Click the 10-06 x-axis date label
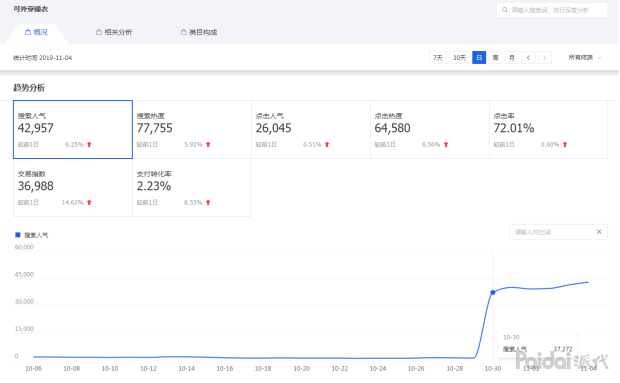The width and height of the screenshot is (620, 383). click(x=33, y=368)
